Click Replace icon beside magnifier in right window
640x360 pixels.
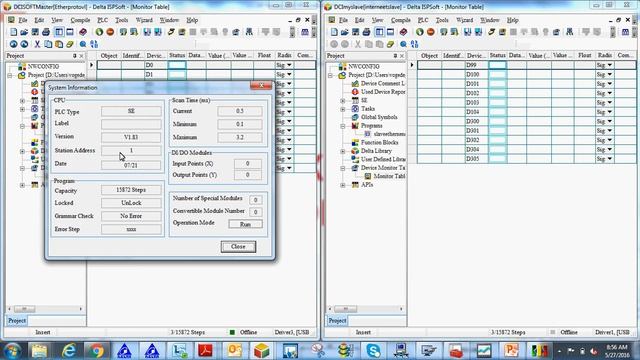pyautogui.click(x=415, y=44)
